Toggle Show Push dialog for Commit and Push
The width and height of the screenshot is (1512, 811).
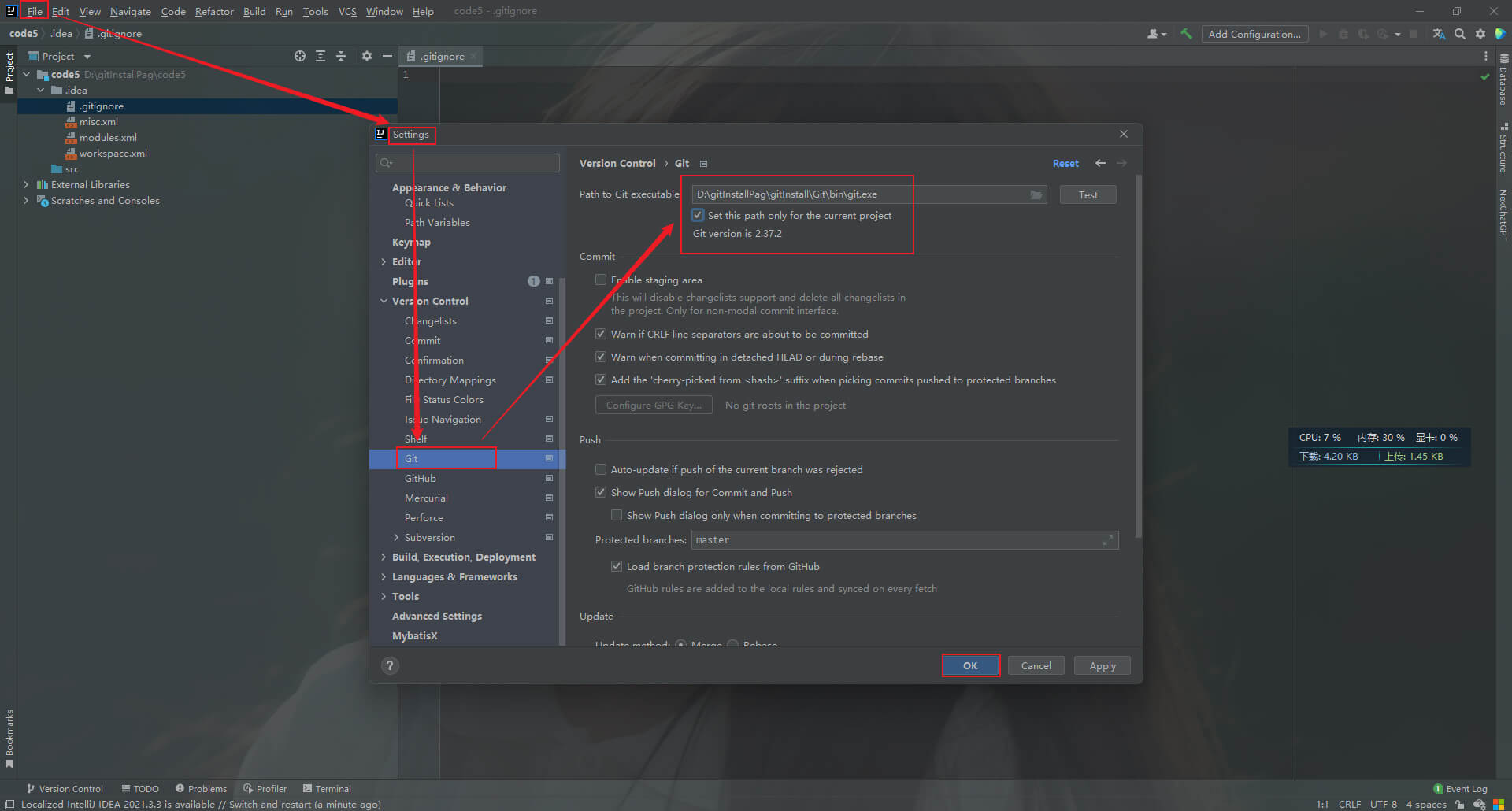[601, 492]
